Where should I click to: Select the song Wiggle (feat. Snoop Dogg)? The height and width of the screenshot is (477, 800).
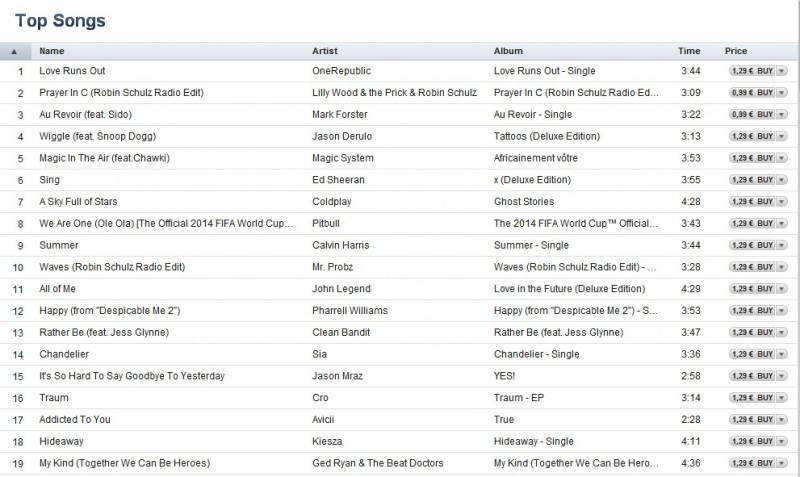coord(97,136)
